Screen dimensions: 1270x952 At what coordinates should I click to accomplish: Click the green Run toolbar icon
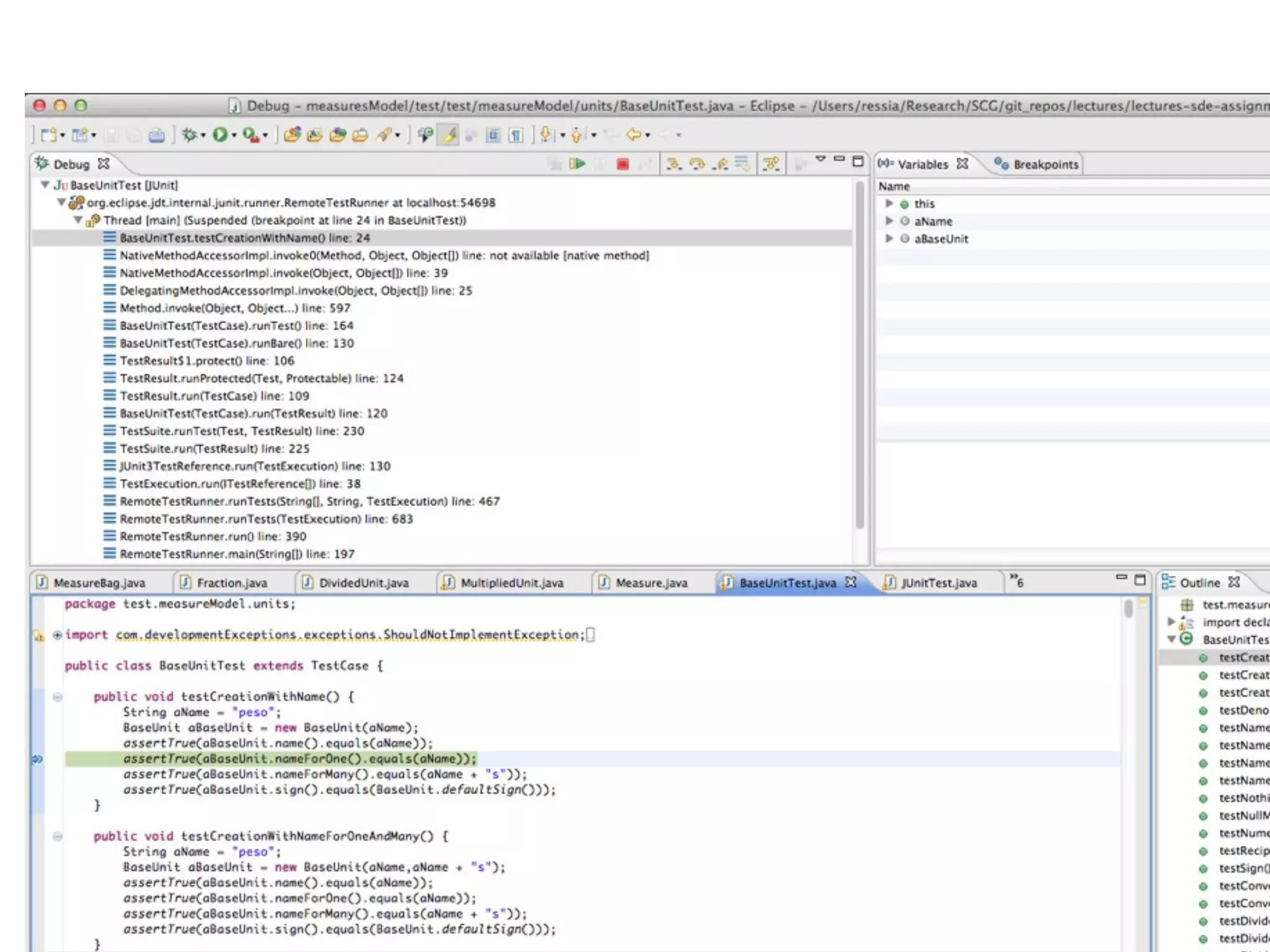click(220, 134)
